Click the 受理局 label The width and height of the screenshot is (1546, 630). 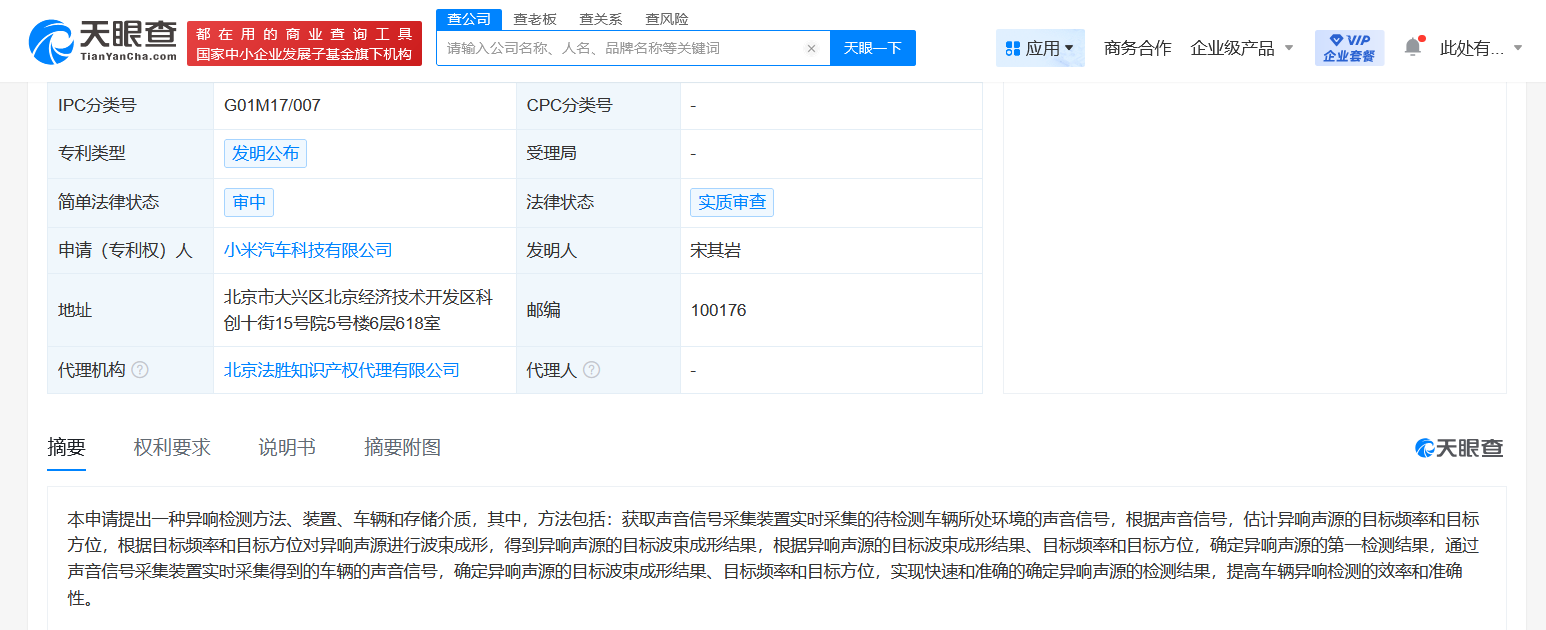(x=552, y=153)
